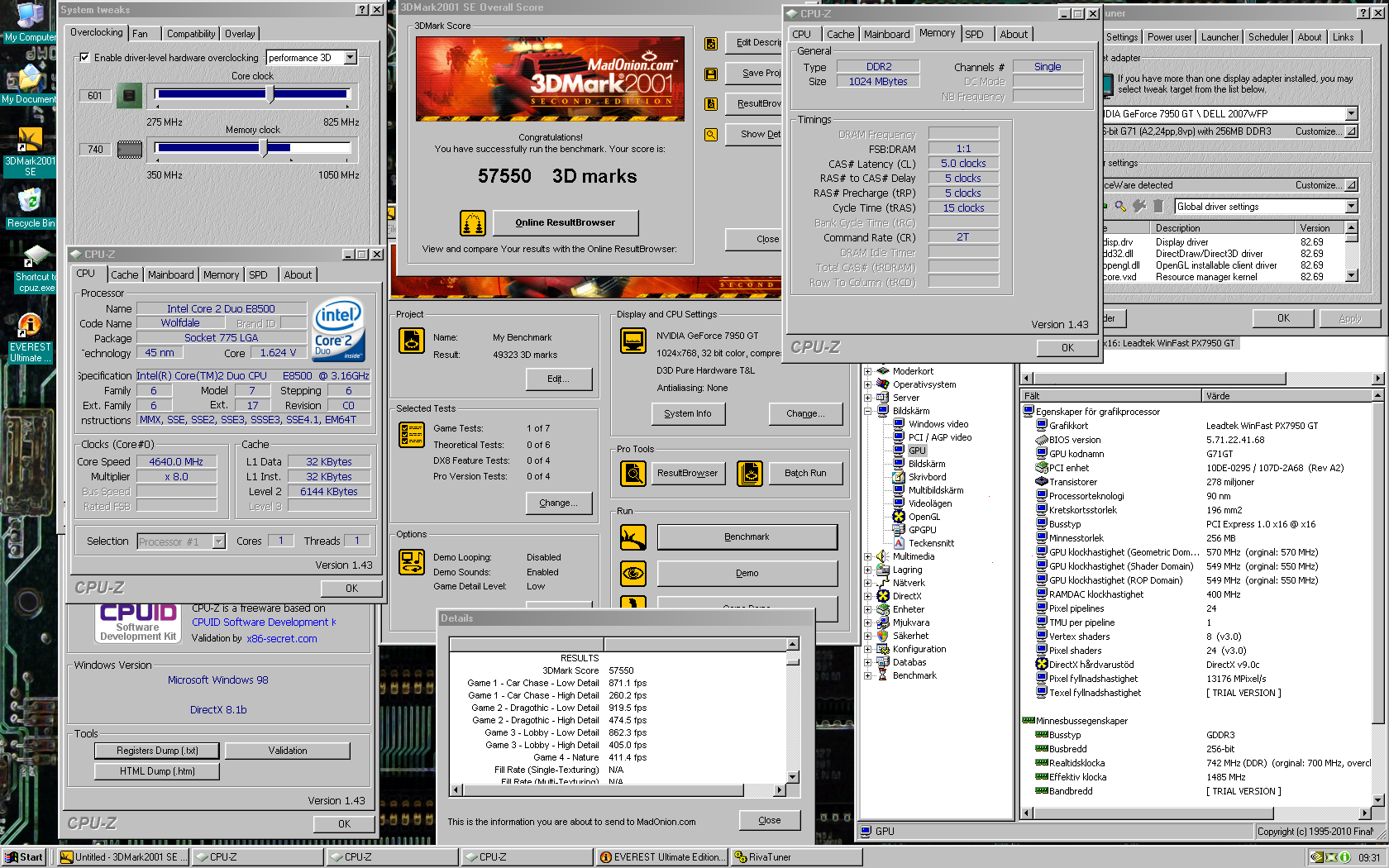Switch to the Overlay tab in System tweaks
The image size is (1389, 868).
click(x=240, y=34)
